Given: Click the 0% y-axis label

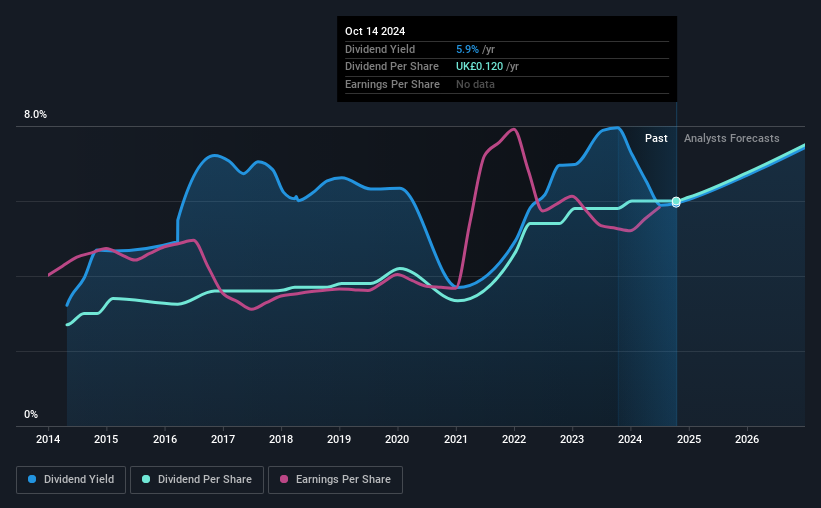Looking at the screenshot, I should pos(31,415).
